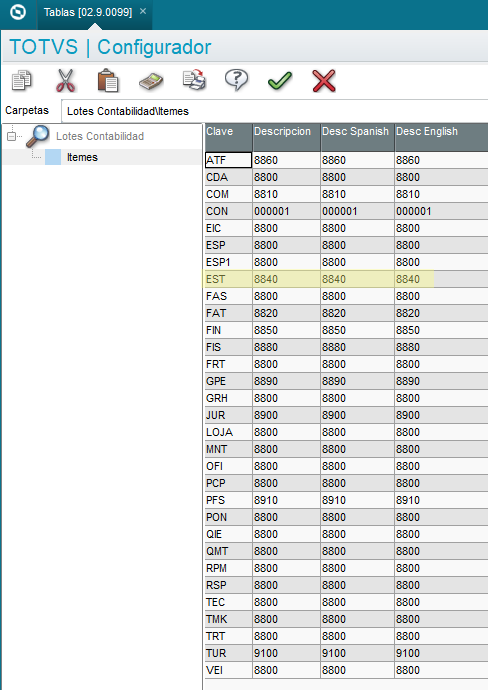Select the Itemes tree item
The image size is (488, 690).
(x=82, y=157)
